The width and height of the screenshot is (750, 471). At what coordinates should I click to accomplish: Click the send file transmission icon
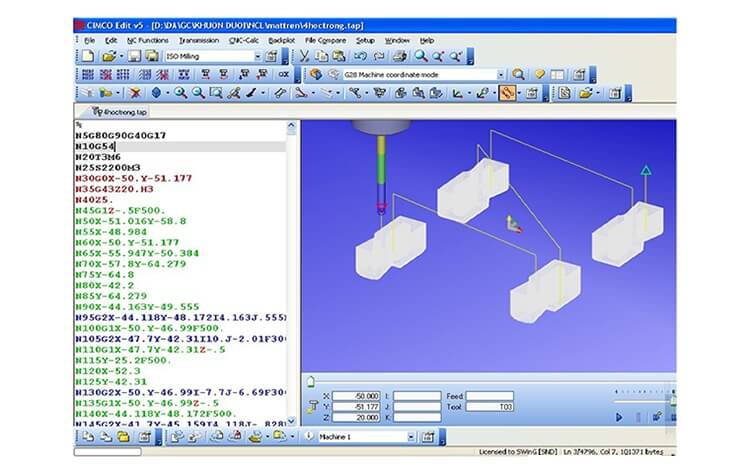176,436
